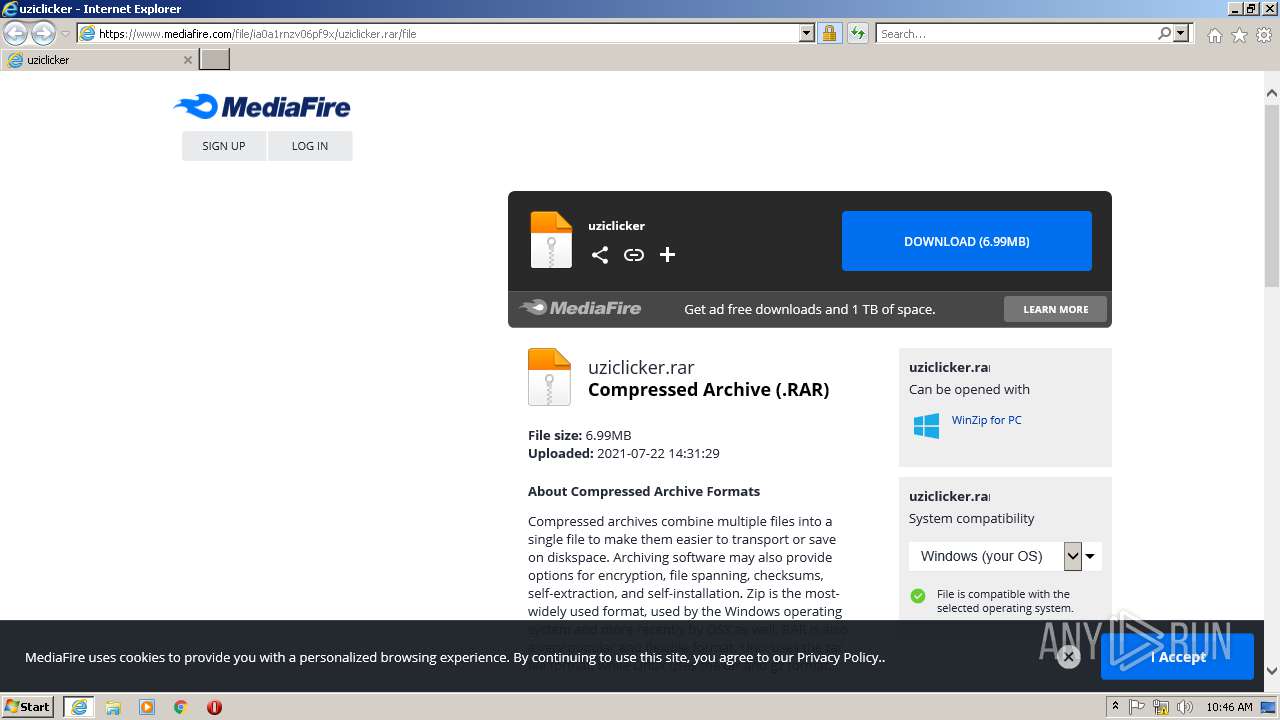1280x720 pixels.
Task: Open the WinZip for PC link
Action: 987,420
